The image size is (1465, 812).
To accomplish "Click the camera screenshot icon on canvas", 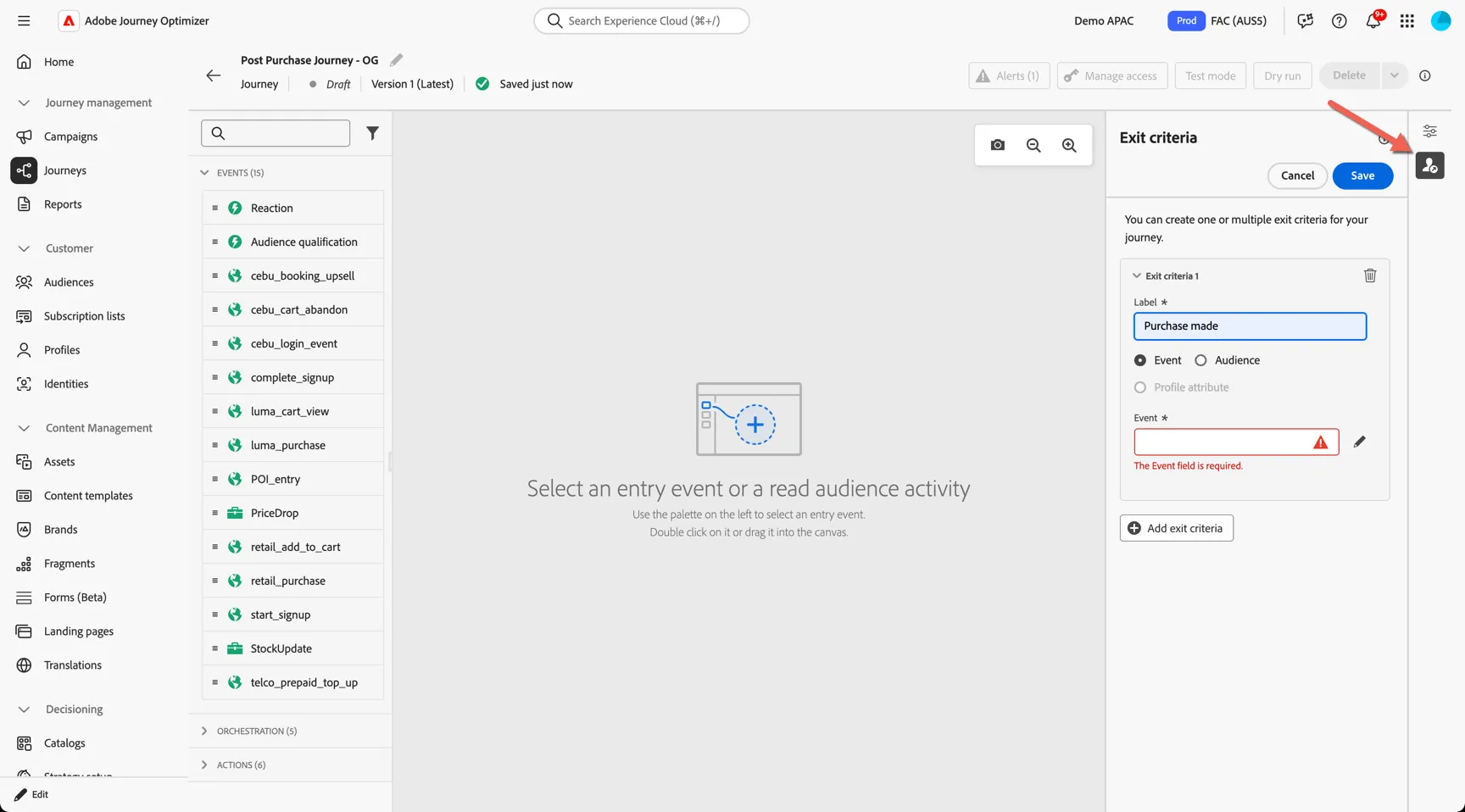I will click(x=998, y=145).
